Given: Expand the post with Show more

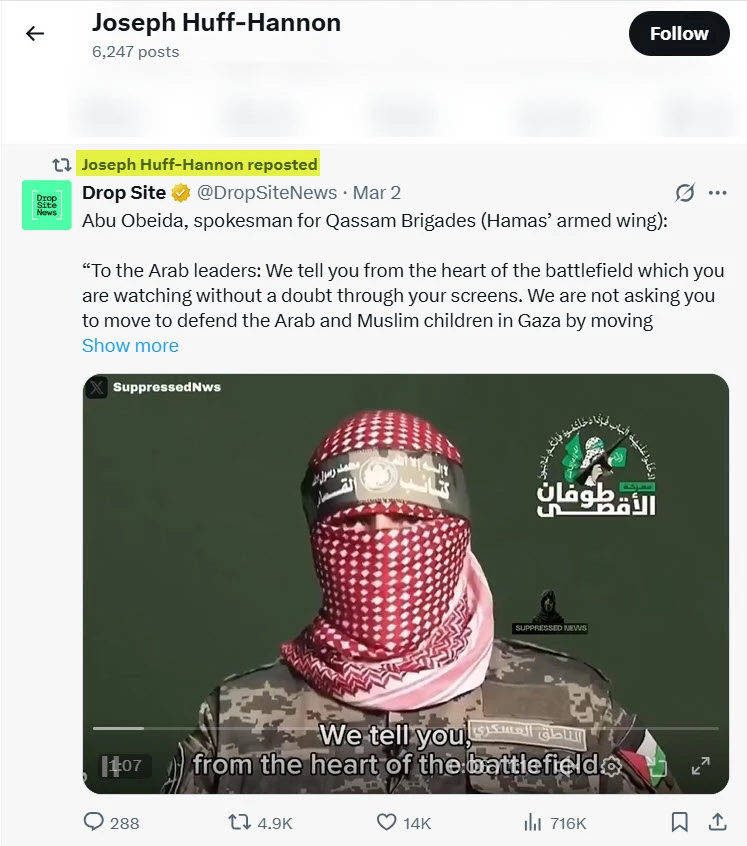Looking at the screenshot, I should coord(130,345).
